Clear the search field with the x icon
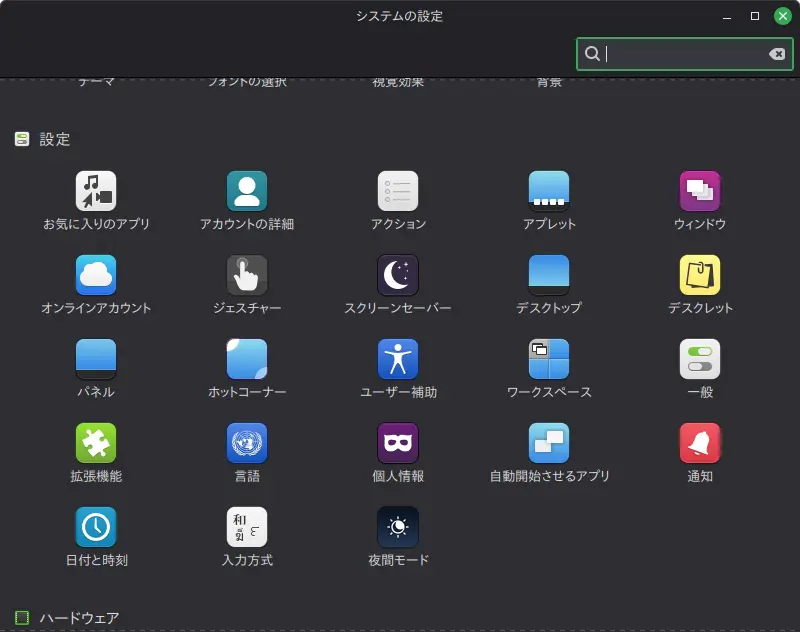This screenshot has height=632, width=800. click(x=777, y=53)
